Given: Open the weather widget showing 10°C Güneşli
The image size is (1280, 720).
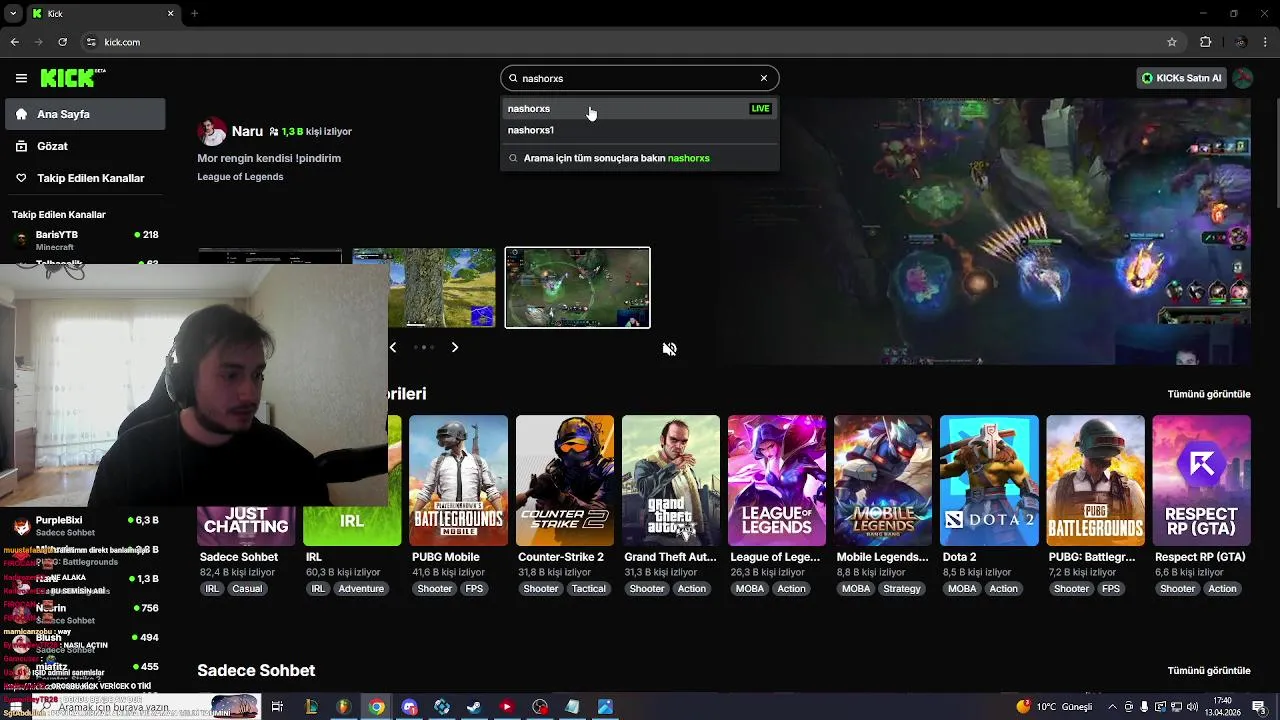Looking at the screenshot, I should pyautogui.click(x=1053, y=707).
